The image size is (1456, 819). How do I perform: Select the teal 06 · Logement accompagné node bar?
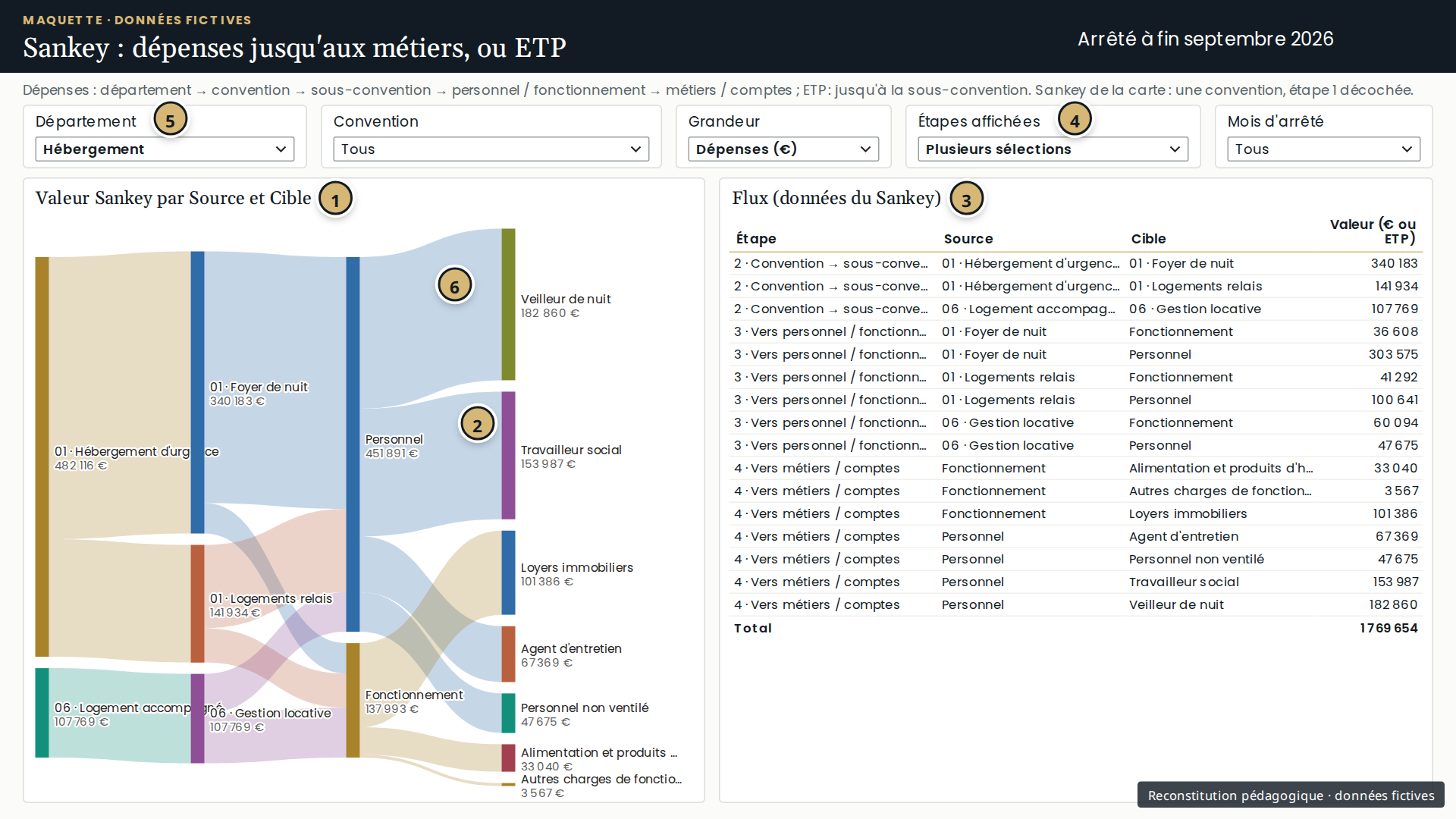[x=42, y=713]
